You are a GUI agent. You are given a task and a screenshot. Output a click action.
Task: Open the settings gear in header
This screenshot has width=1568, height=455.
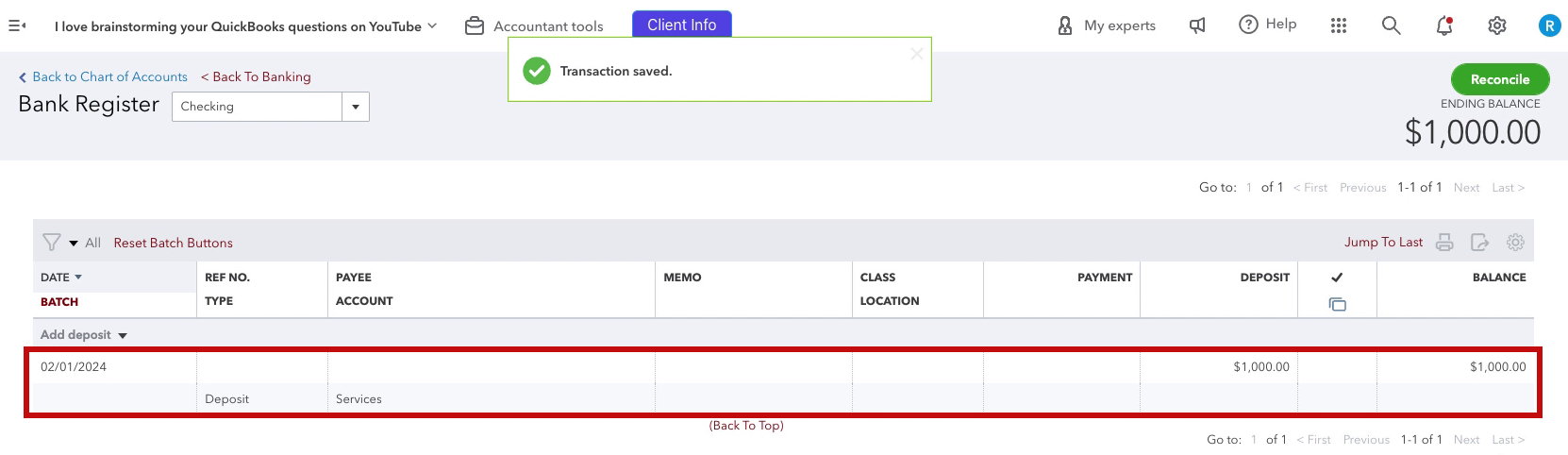click(1497, 25)
